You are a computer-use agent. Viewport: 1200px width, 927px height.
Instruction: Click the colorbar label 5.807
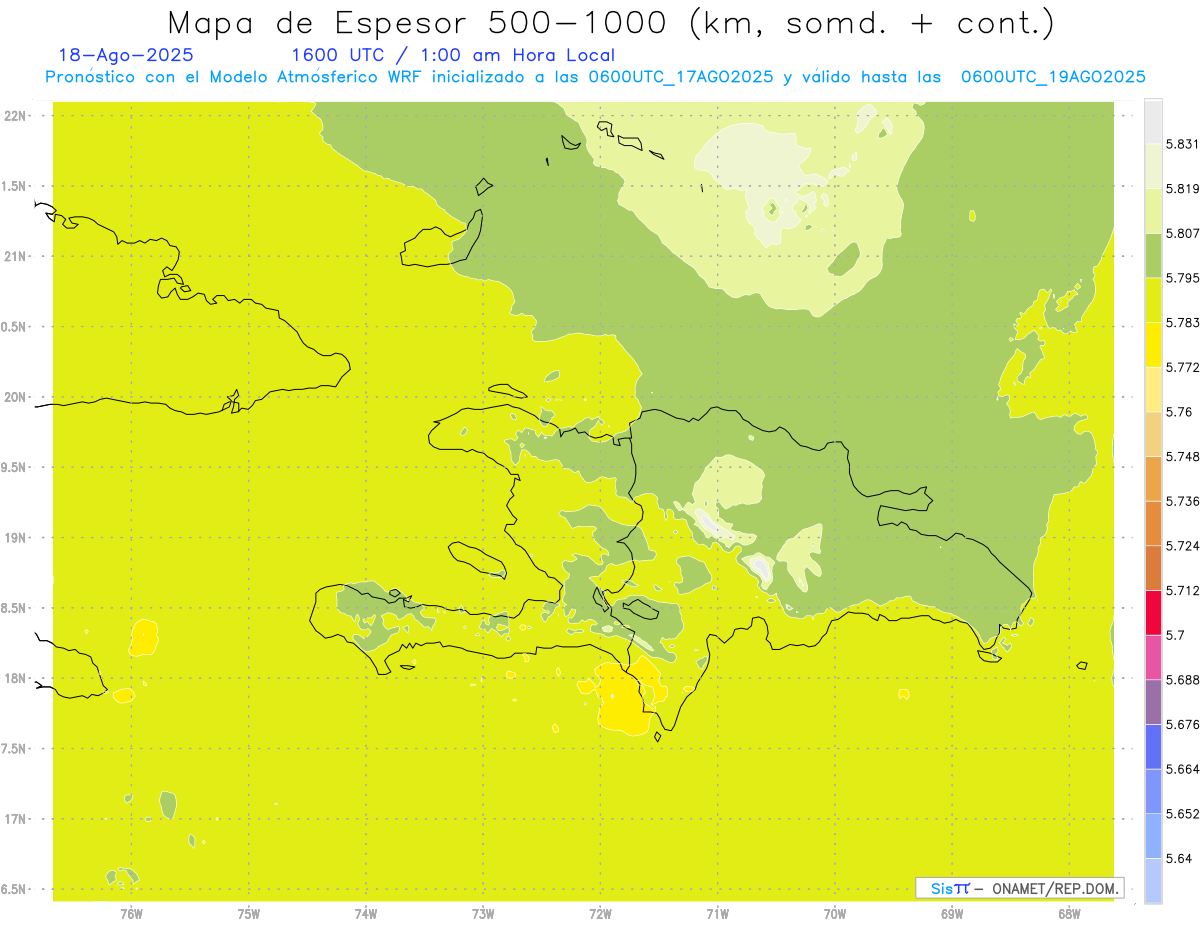point(1182,233)
